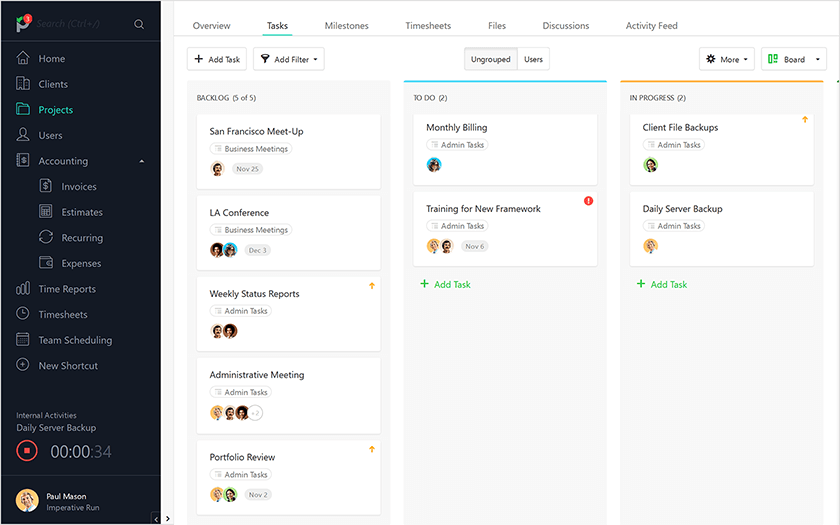Screen dimensions: 840x525
Task: Add a task in In Progress column
Action: [x=662, y=284]
